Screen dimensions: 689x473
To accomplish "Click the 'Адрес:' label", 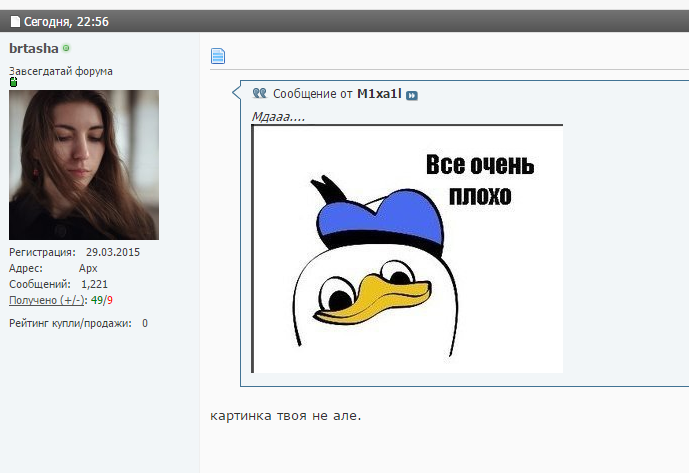I will click(26, 268).
